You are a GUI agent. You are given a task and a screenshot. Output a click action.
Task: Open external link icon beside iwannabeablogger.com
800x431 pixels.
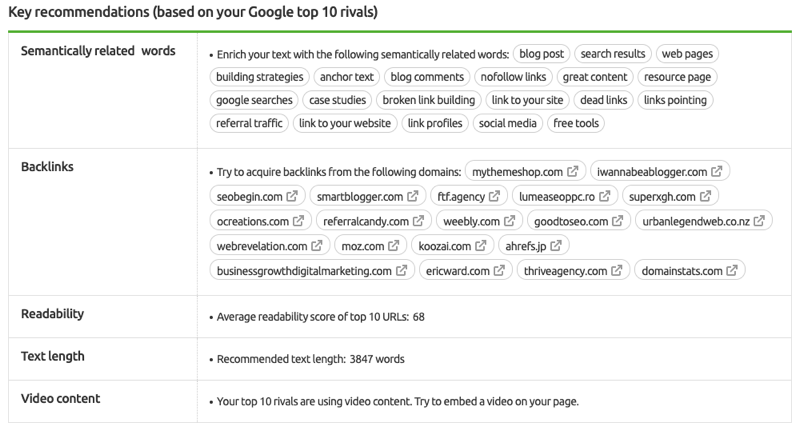717,171
